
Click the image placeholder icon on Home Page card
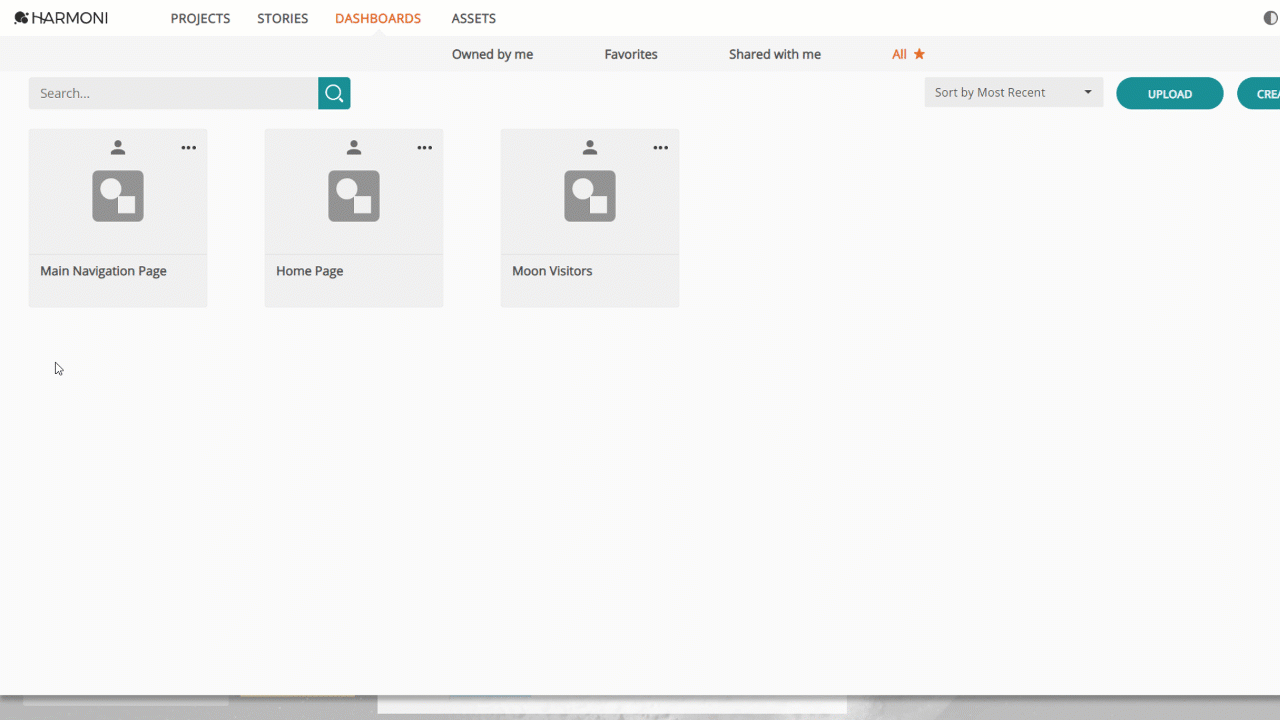(x=353, y=196)
